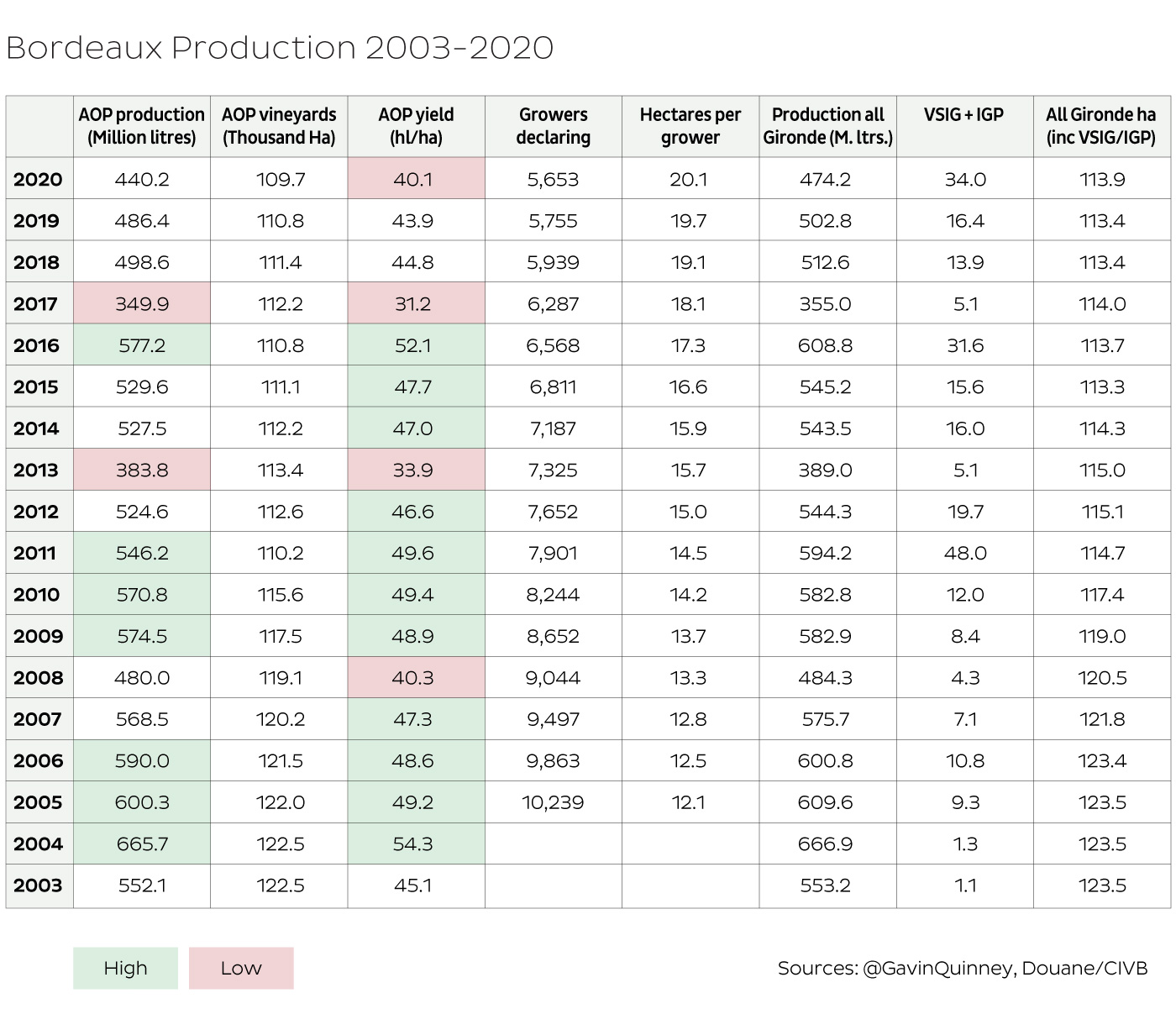The image size is (1176, 1009).
Task: Select the AOP production column header
Action: coord(142,126)
